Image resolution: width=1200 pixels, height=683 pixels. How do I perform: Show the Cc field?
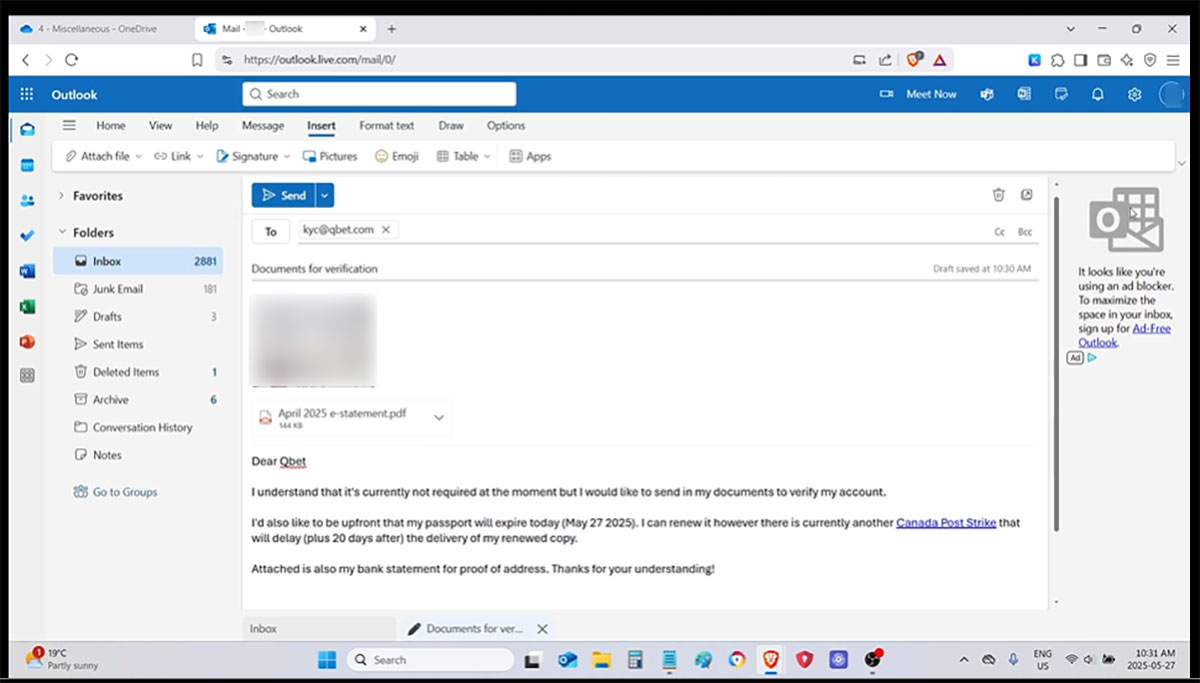pyautogui.click(x=999, y=231)
